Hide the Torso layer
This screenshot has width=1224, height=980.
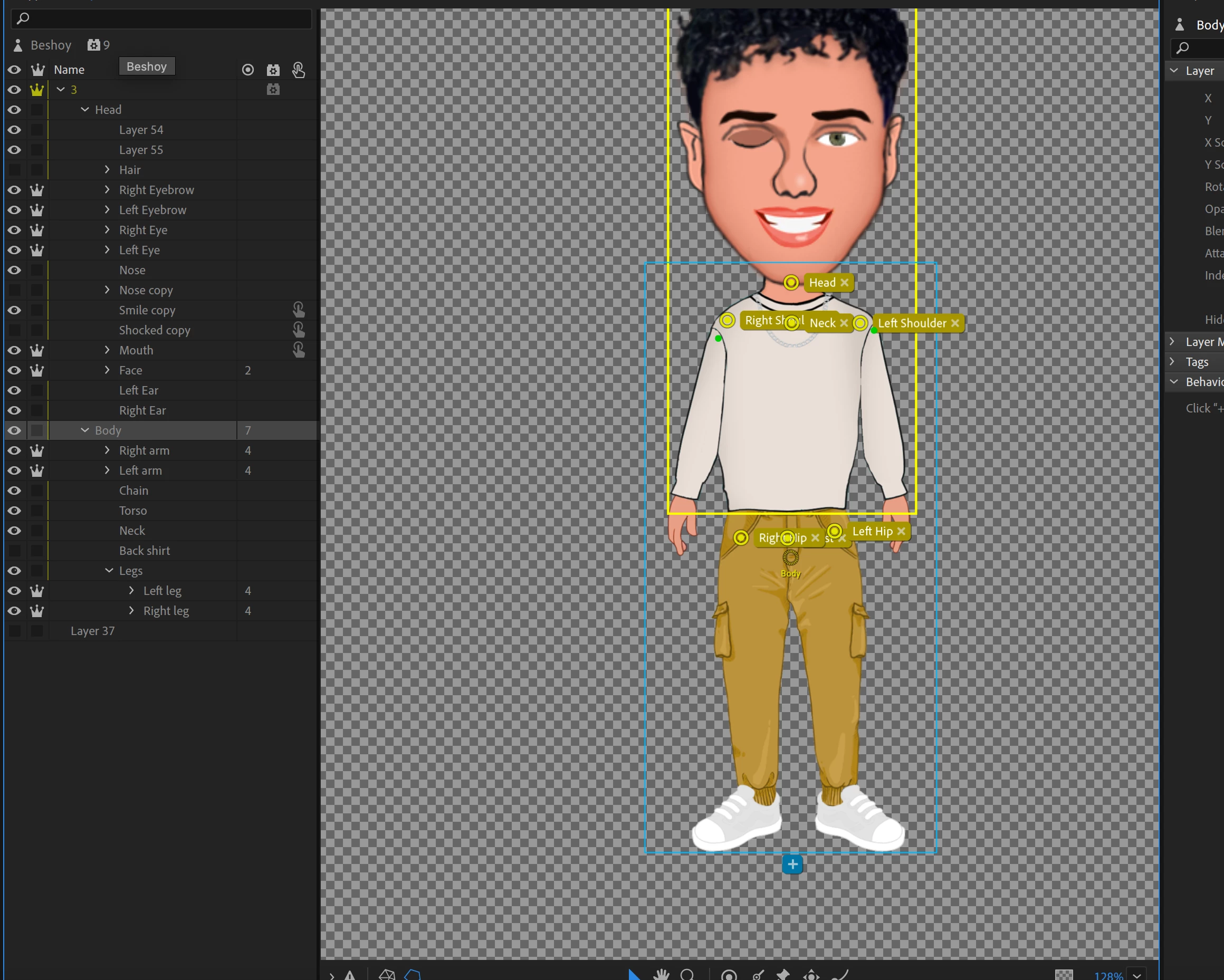(x=14, y=511)
